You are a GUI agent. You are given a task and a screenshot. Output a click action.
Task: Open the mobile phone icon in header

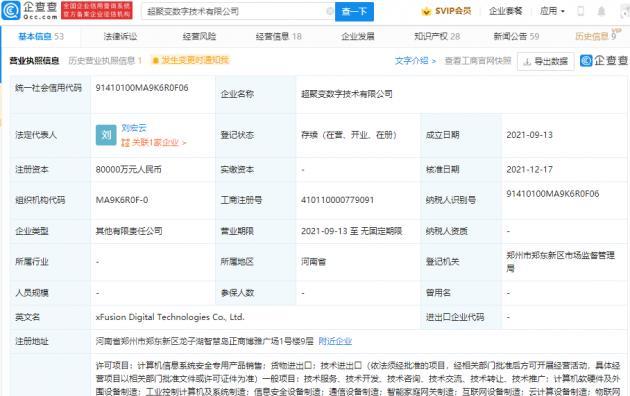[x=580, y=11]
